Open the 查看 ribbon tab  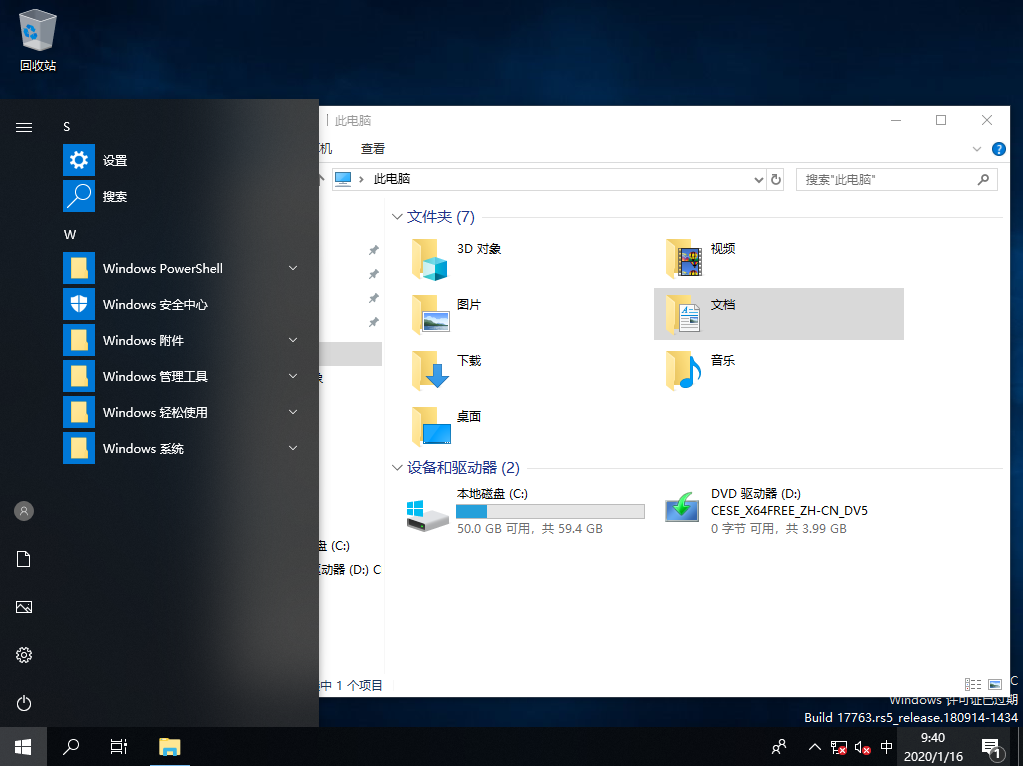373,149
